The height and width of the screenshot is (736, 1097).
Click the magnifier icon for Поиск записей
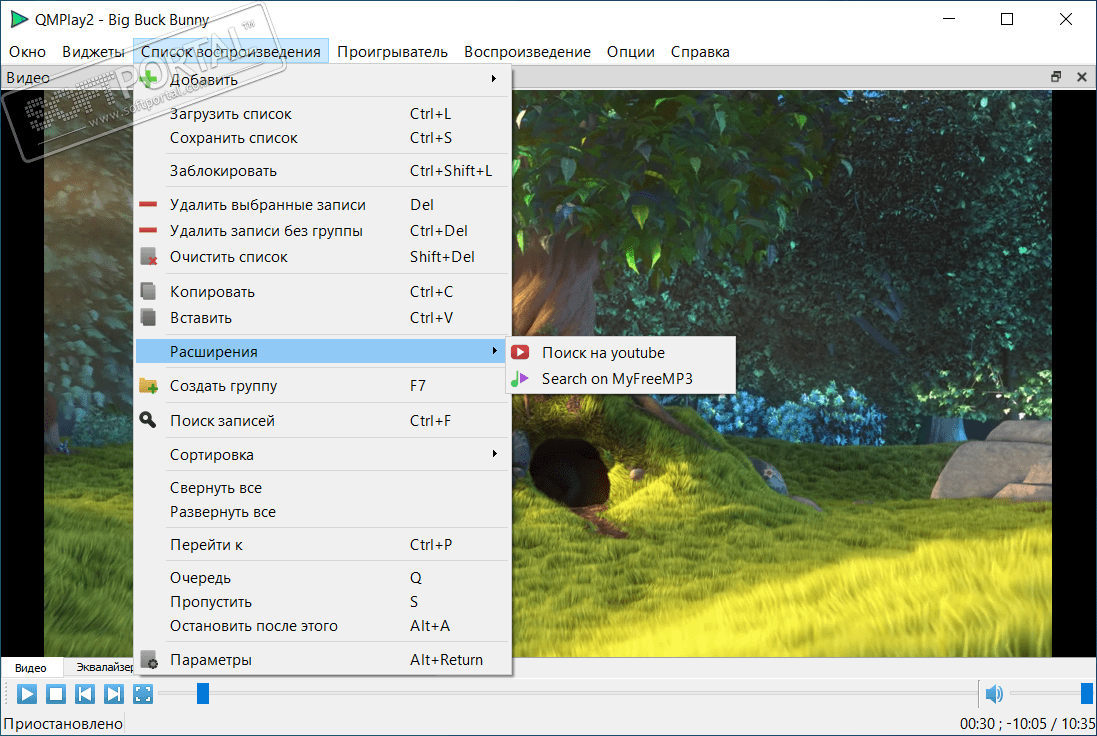(x=148, y=420)
